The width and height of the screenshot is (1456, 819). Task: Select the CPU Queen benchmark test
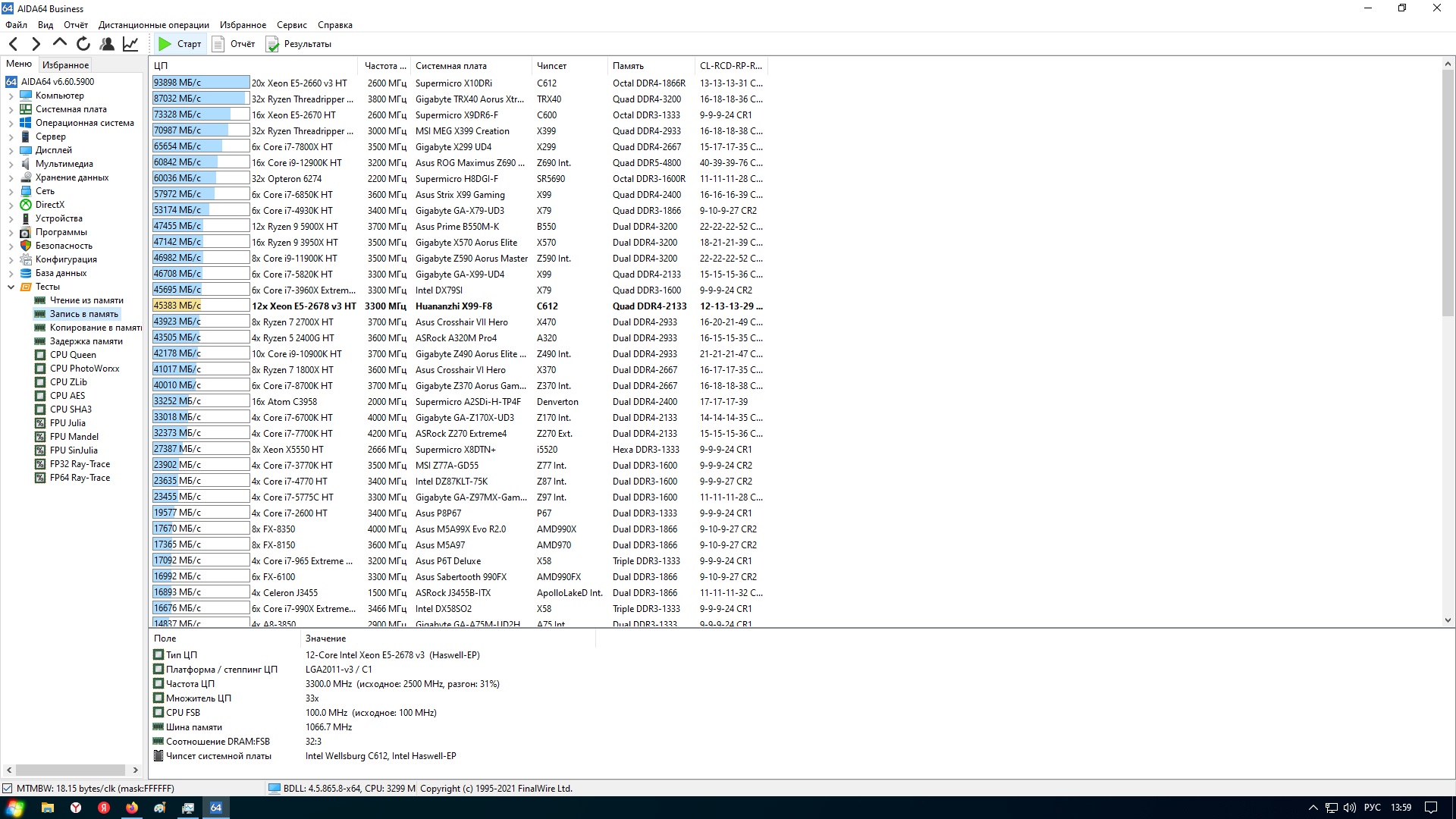73,355
